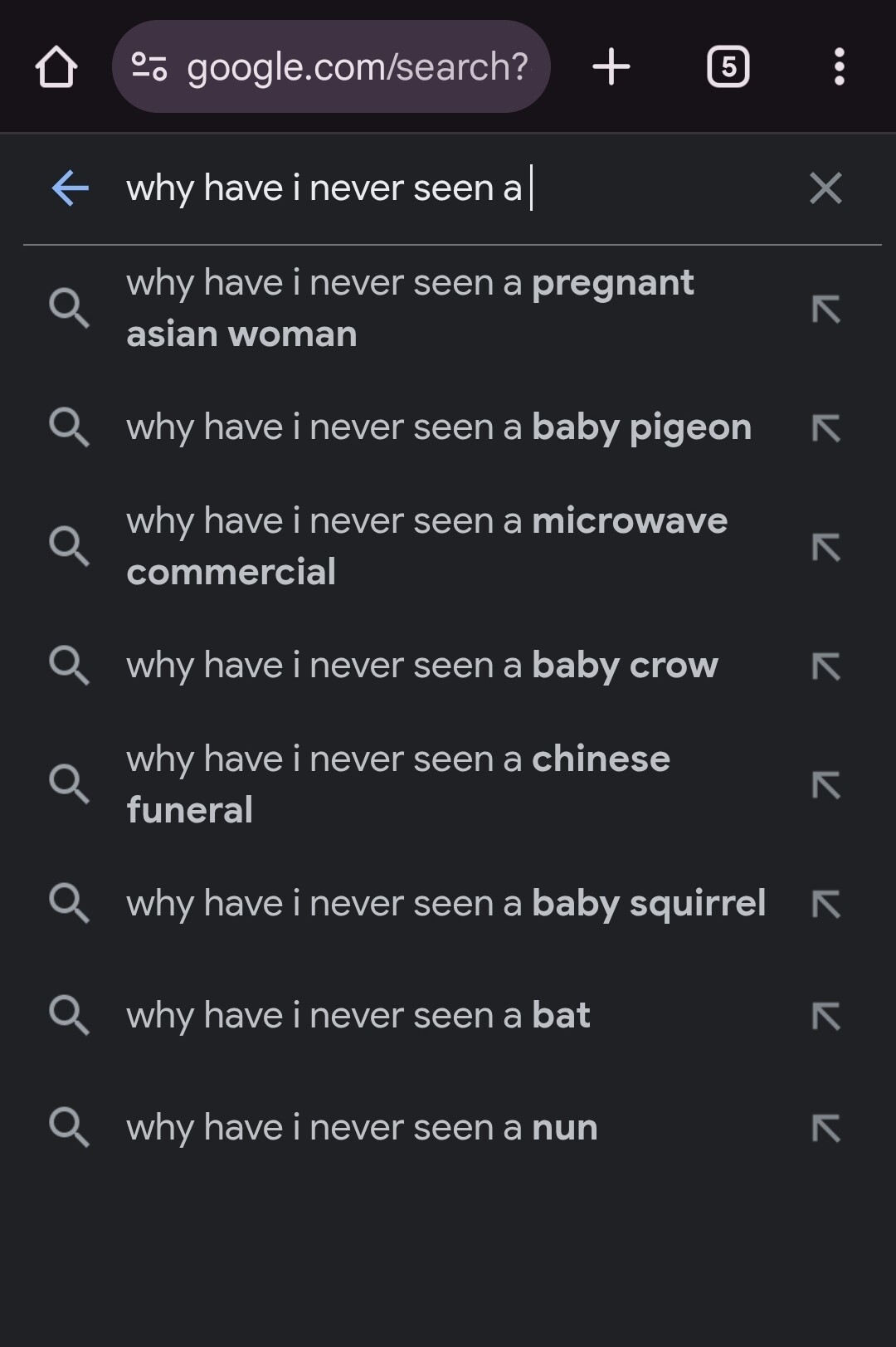The height and width of the screenshot is (1347, 896).
Task: Select the 'baby crow' suggestion
Action: click(448, 666)
